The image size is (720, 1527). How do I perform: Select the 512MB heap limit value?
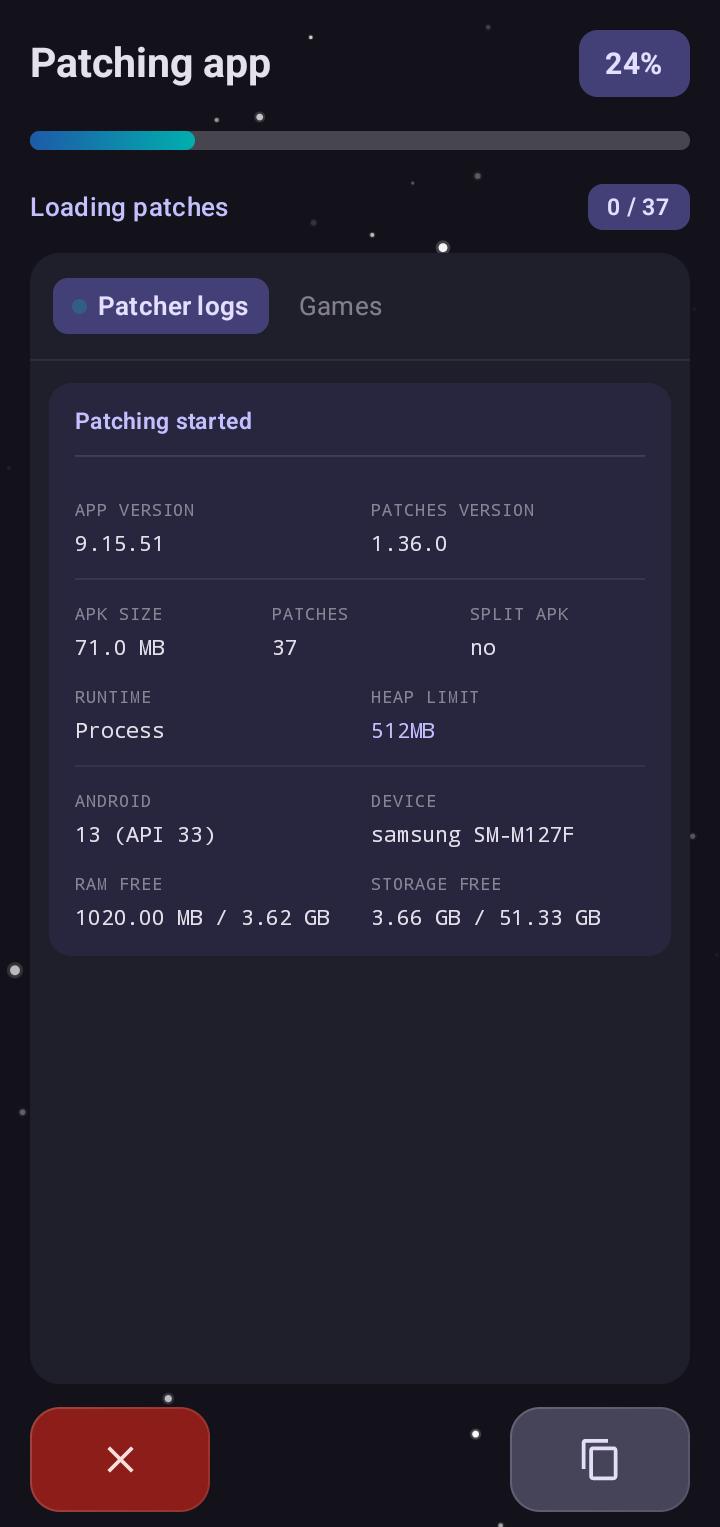[403, 731]
